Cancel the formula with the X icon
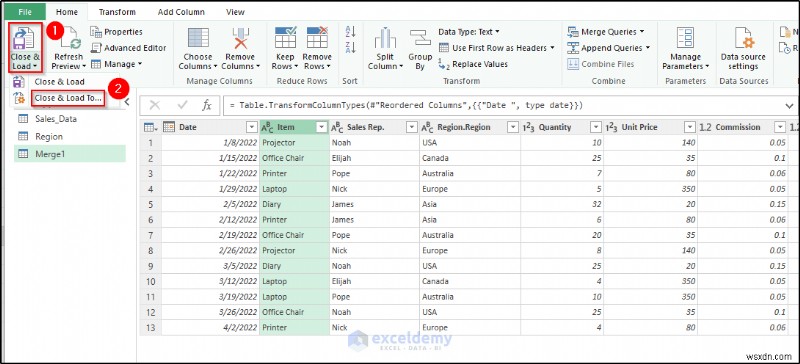800x364 pixels. click(x=155, y=105)
